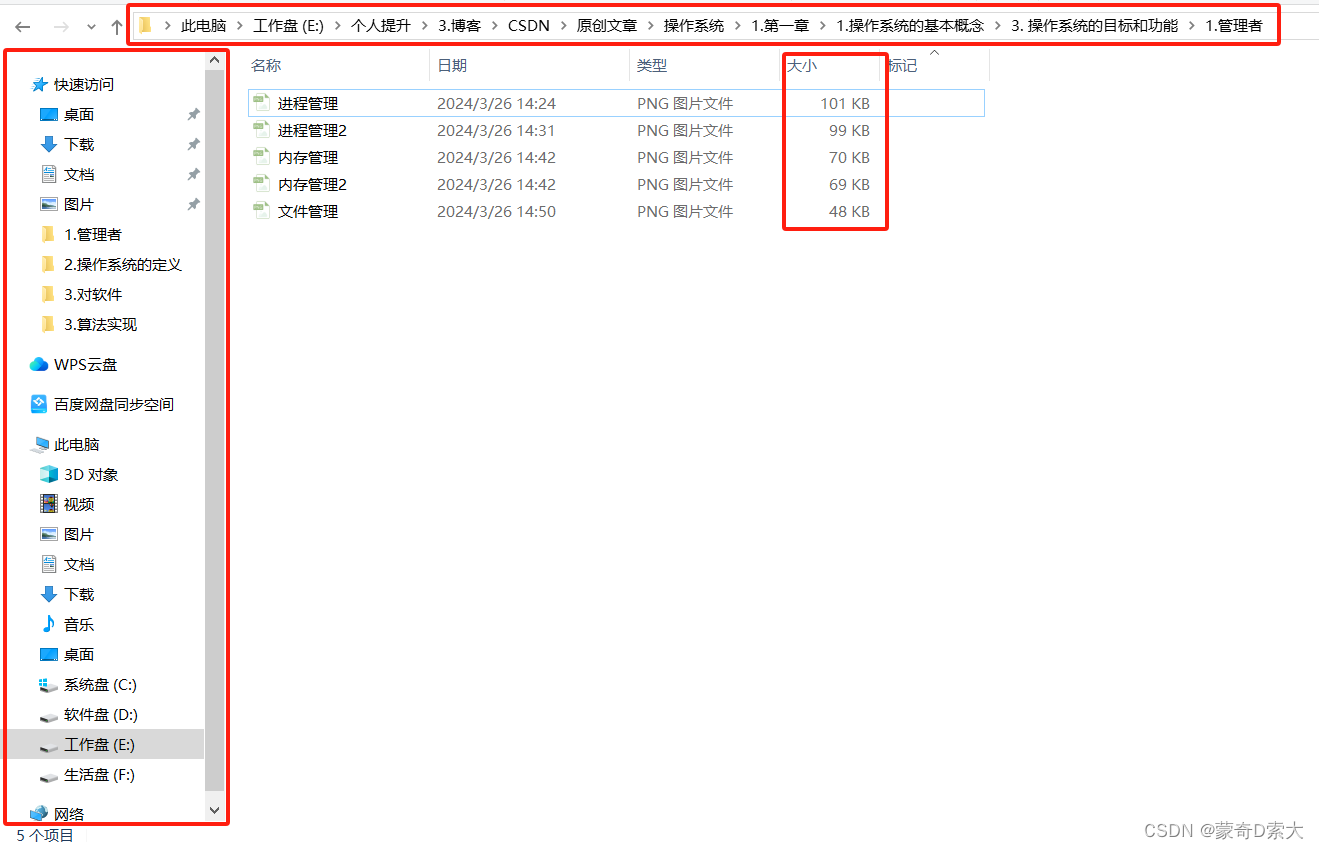This screenshot has width=1319, height=849.
Task: Click CSDN breadcrumb segment
Action: coord(529,26)
